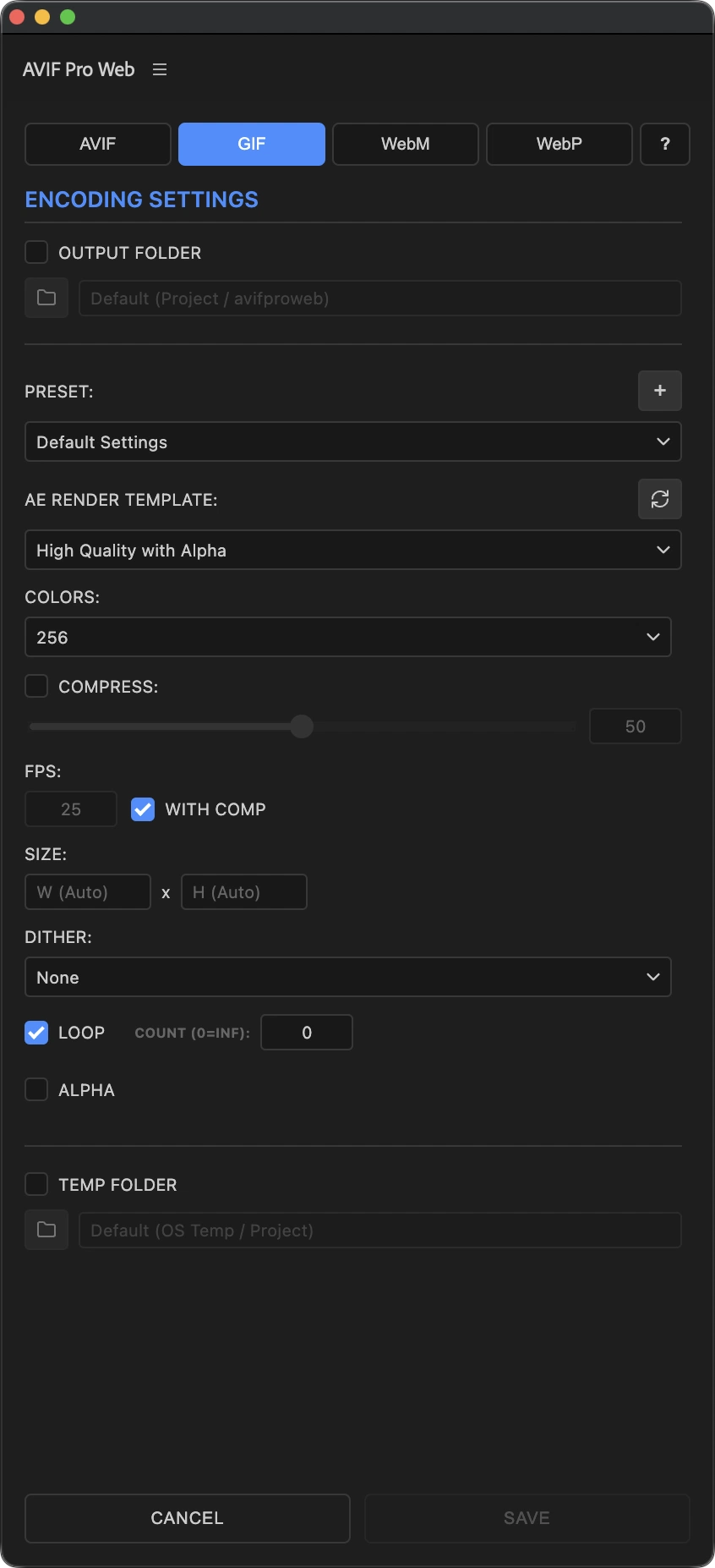This screenshot has width=715, height=1568.
Task: Open the help question mark button
Action: (665, 144)
